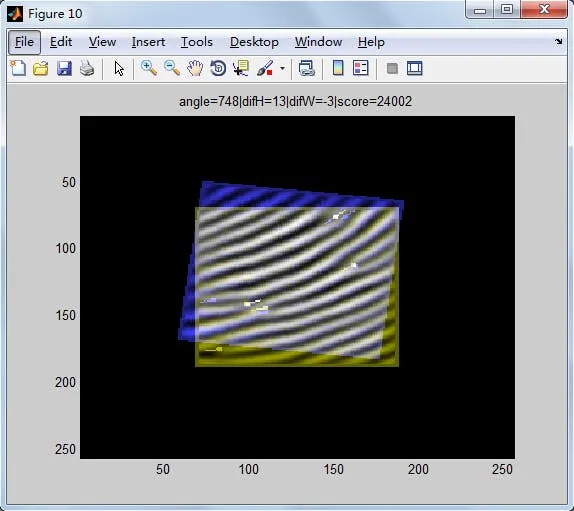Enable the Pan hand tool
The width and height of the screenshot is (574, 511).
[195, 68]
